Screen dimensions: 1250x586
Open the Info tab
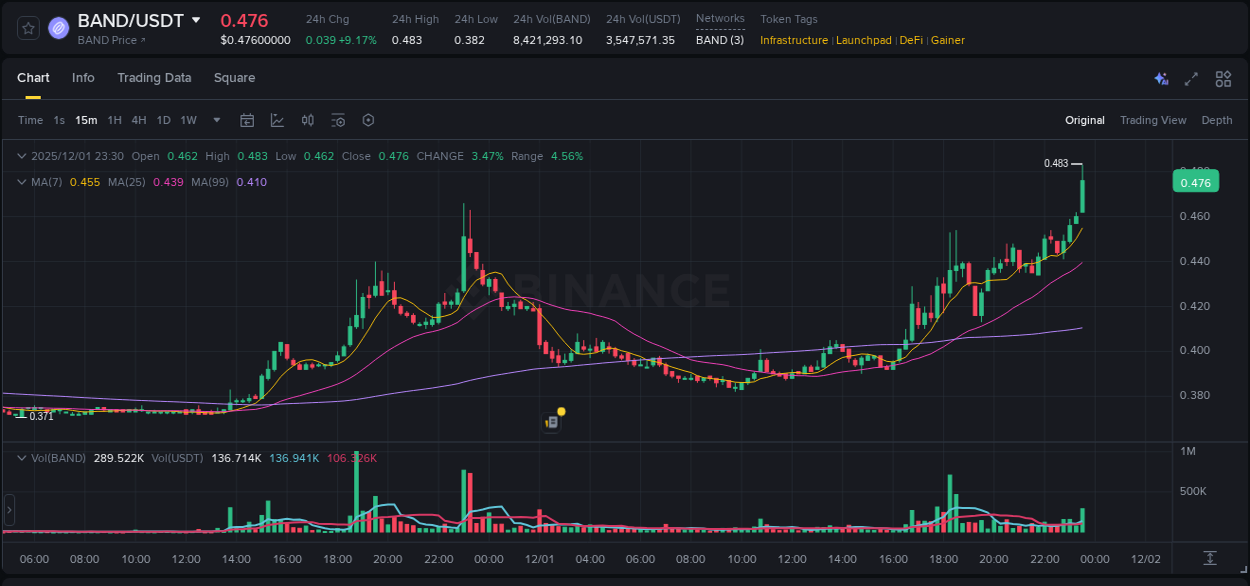coord(83,78)
